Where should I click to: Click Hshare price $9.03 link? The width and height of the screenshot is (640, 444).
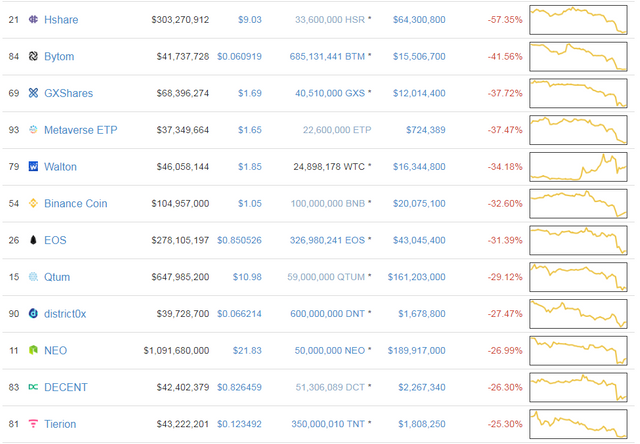click(x=249, y=19)
